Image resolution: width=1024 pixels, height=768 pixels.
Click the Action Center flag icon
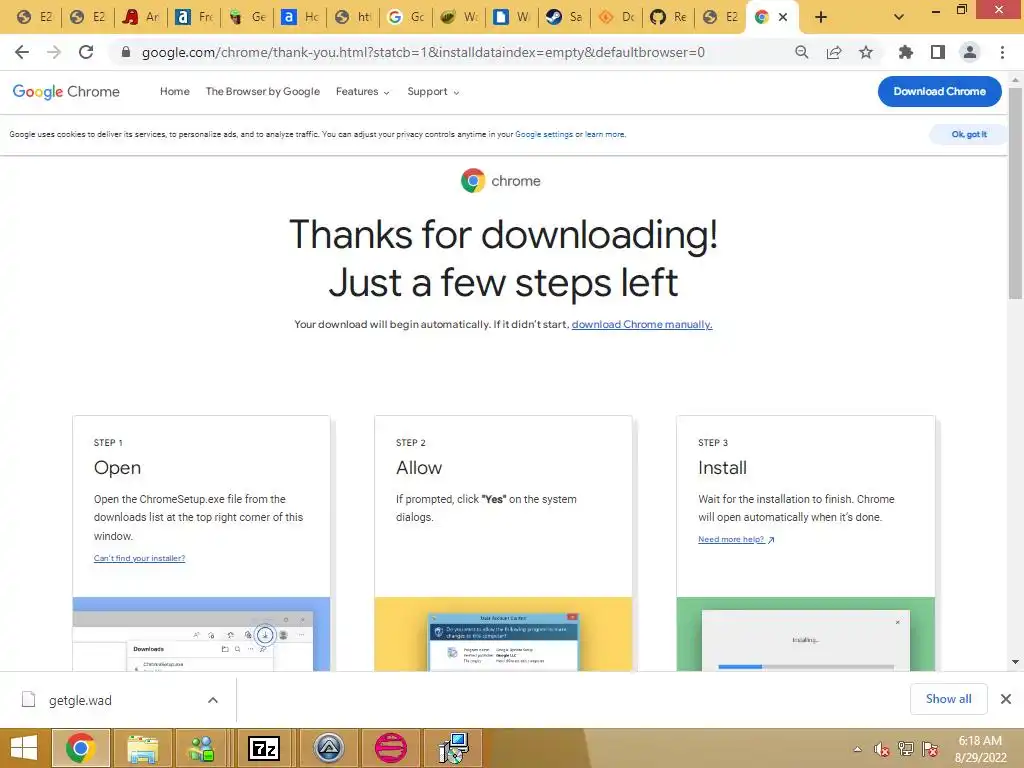click(931, 749)
